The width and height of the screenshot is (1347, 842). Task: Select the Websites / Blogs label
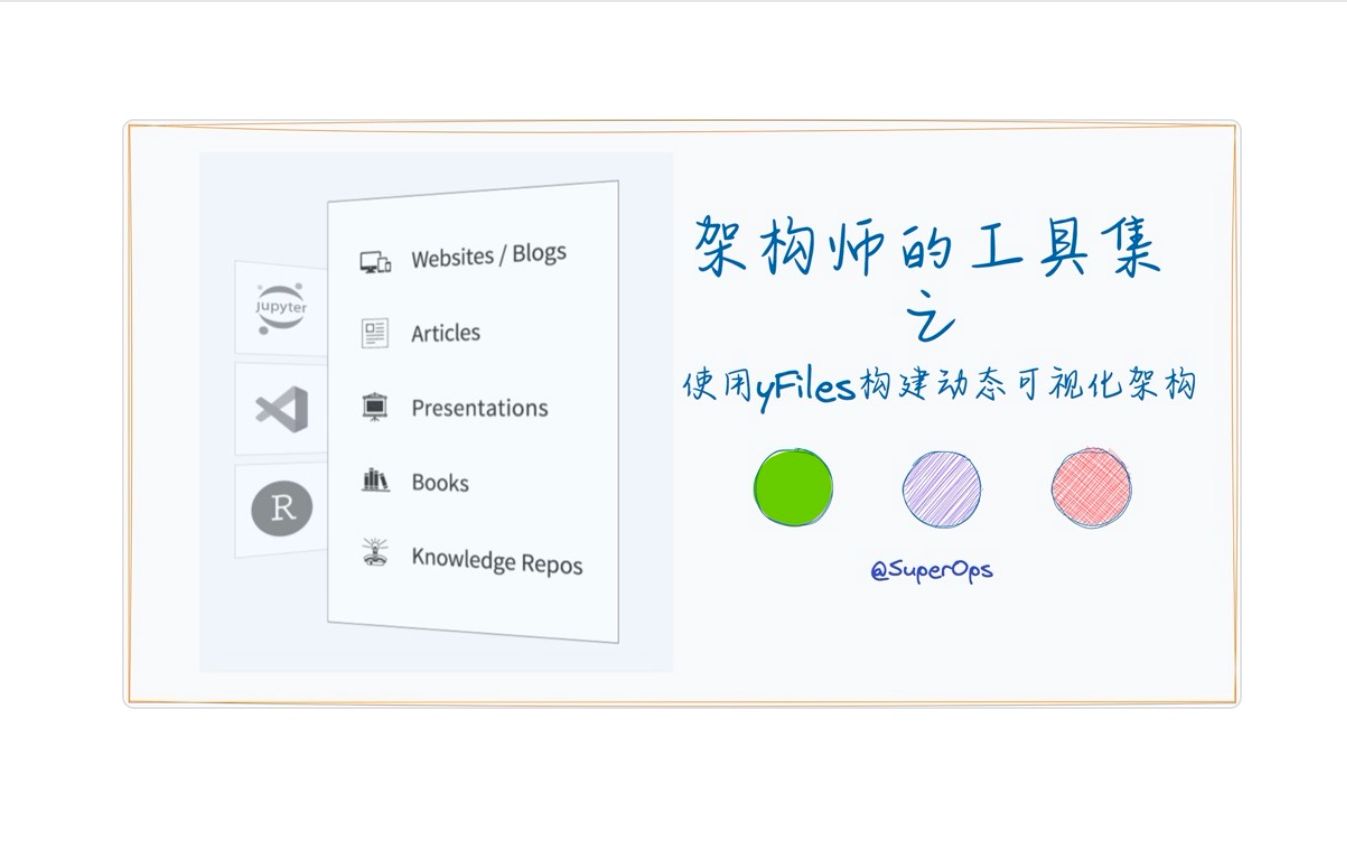(488, 256)
